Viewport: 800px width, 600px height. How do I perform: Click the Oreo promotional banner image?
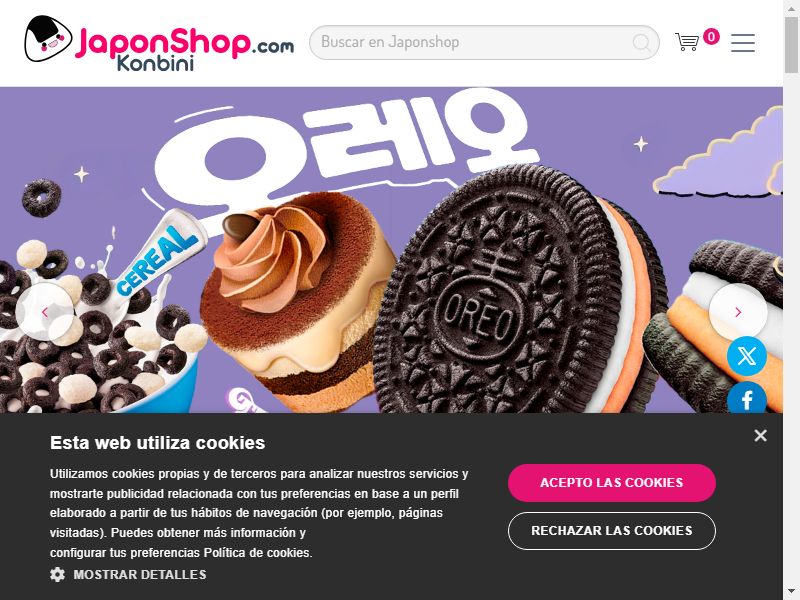[x=391, y=250]
